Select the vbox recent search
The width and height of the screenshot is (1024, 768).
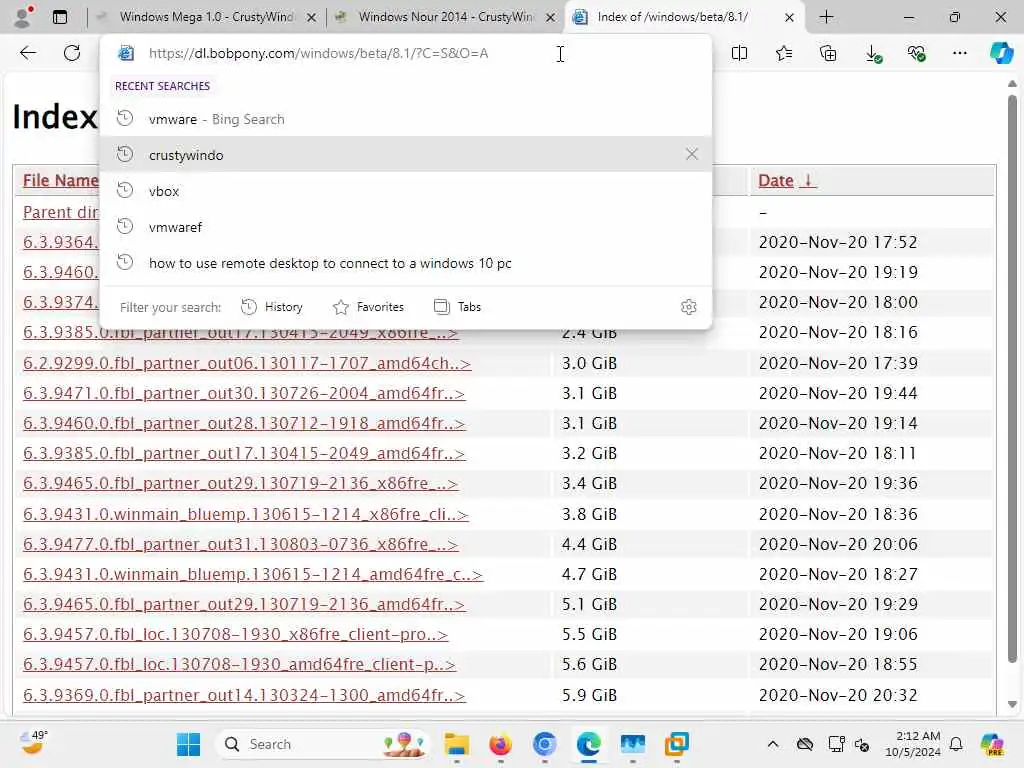(406, 191)
